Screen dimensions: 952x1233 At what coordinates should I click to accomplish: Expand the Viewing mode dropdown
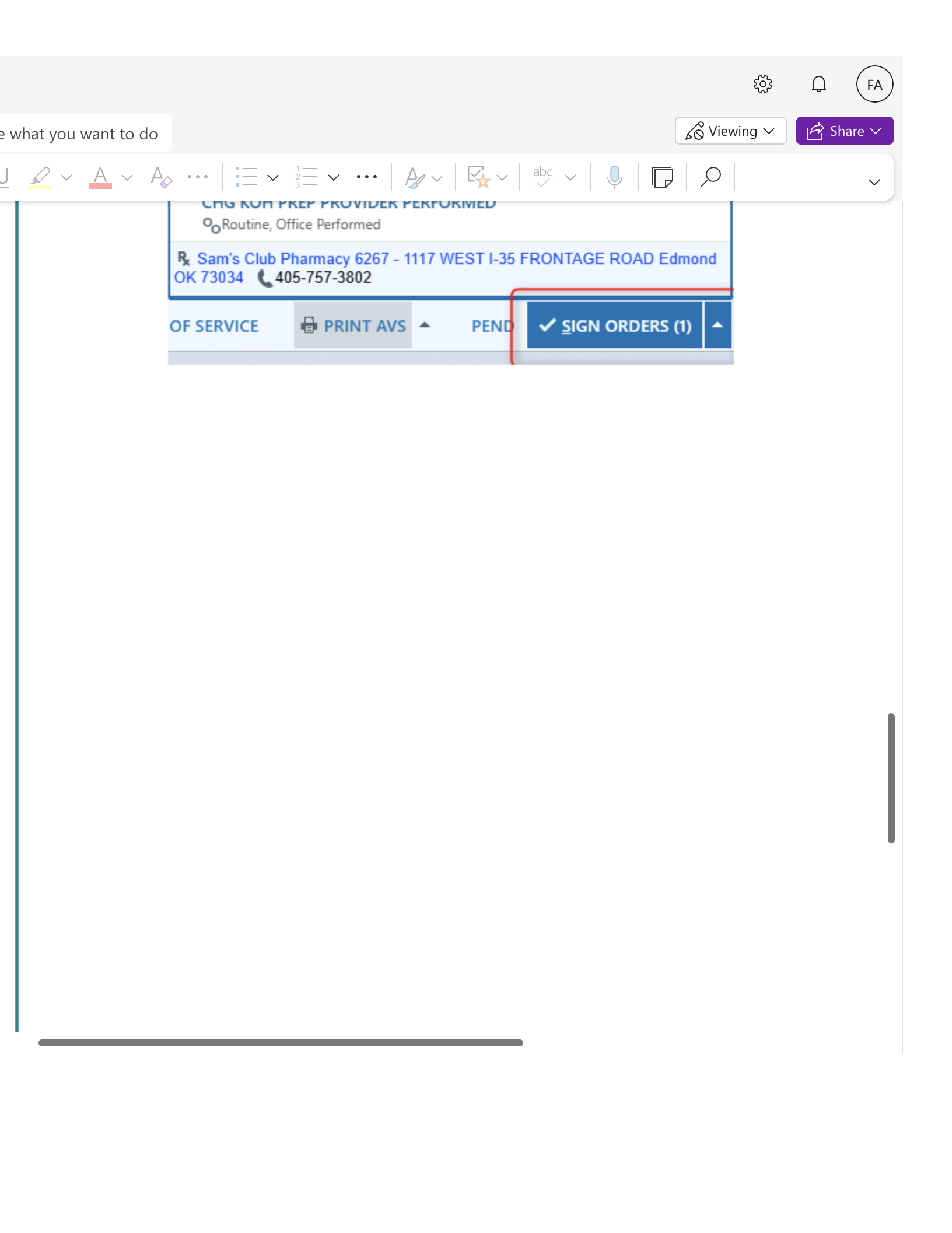[x=730, y=131]
